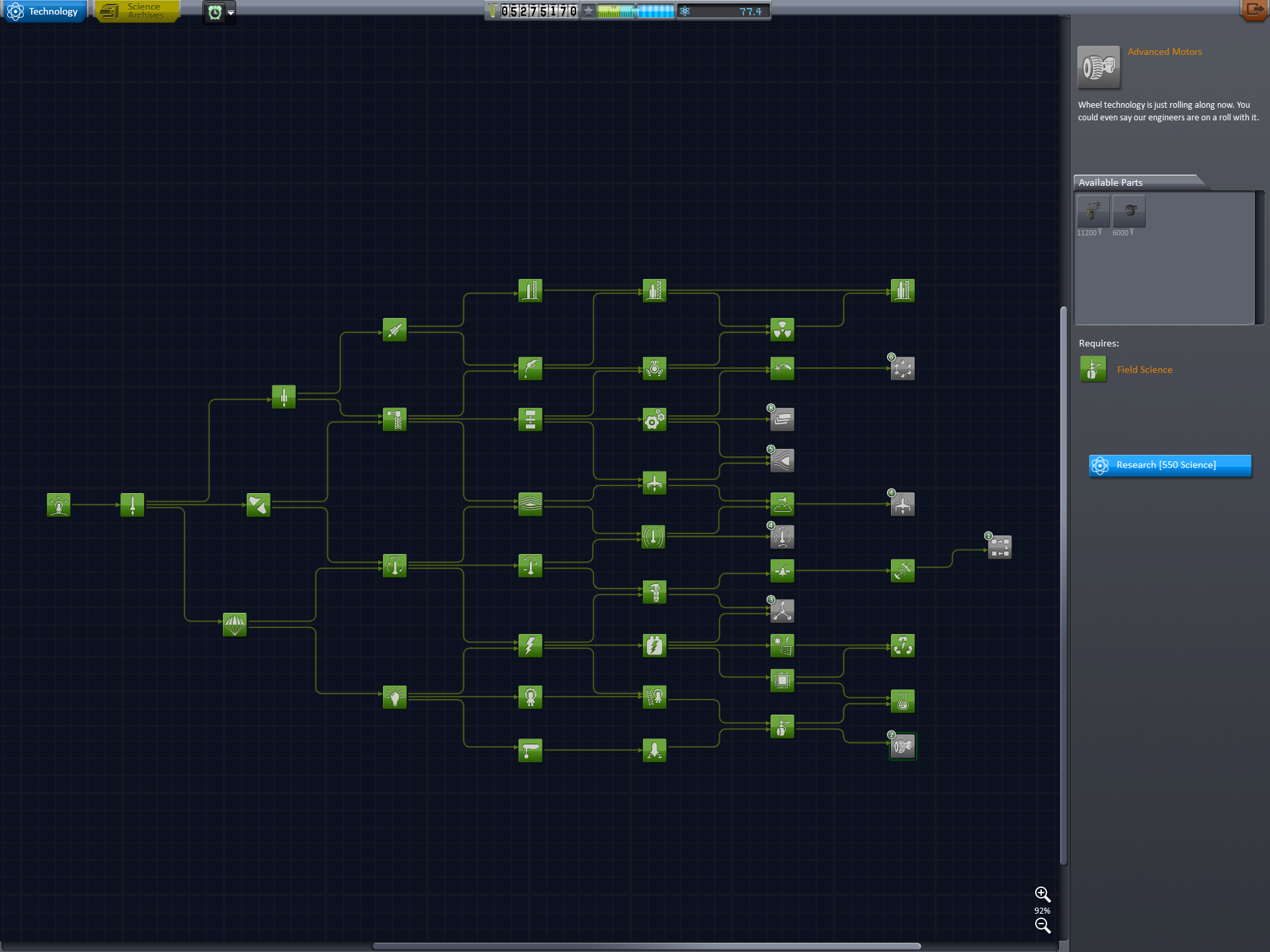
Task: Open the Electrics lightning-bolt node
Action: click(x=530, y=645)
